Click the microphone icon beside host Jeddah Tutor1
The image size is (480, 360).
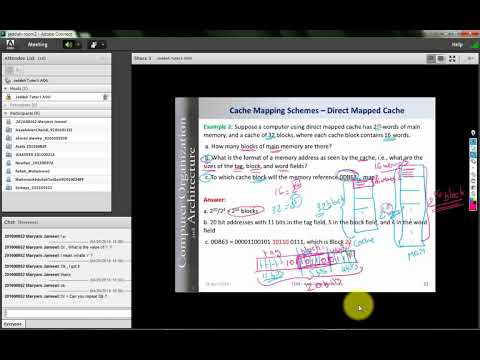click(105, 97)
